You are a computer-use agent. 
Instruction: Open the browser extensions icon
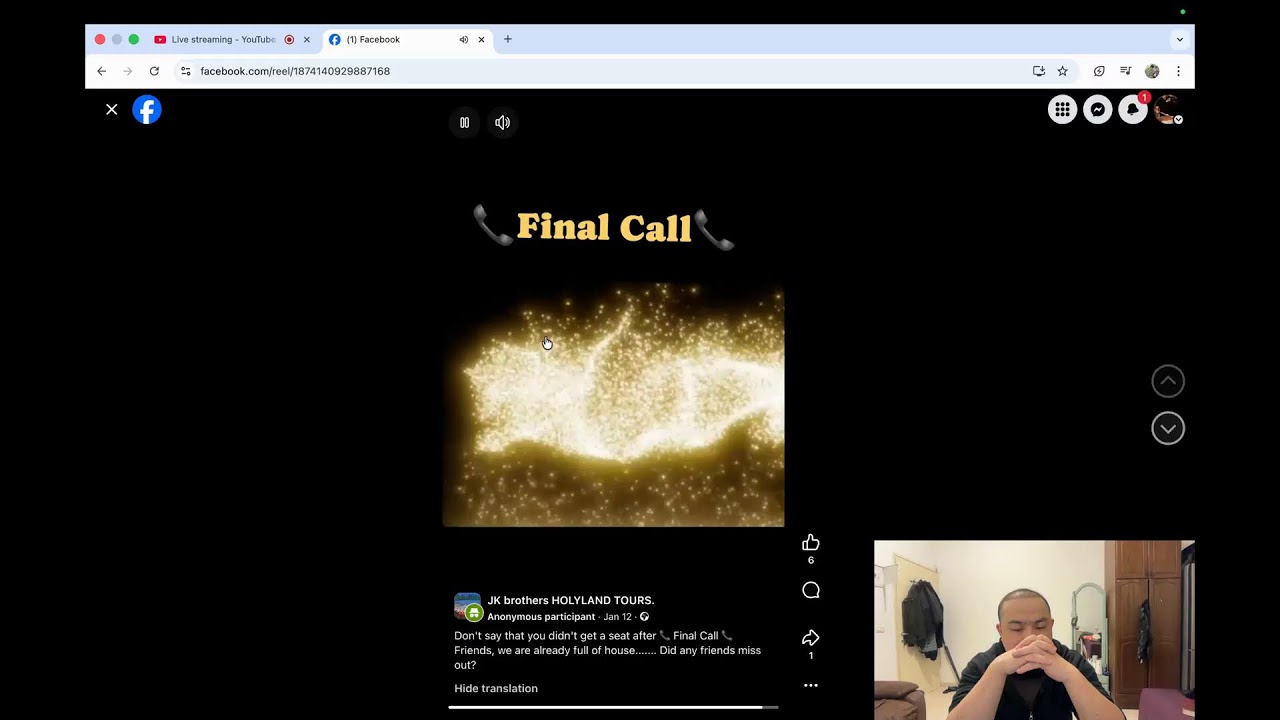pyautogui.click(x=1099, y=71)
